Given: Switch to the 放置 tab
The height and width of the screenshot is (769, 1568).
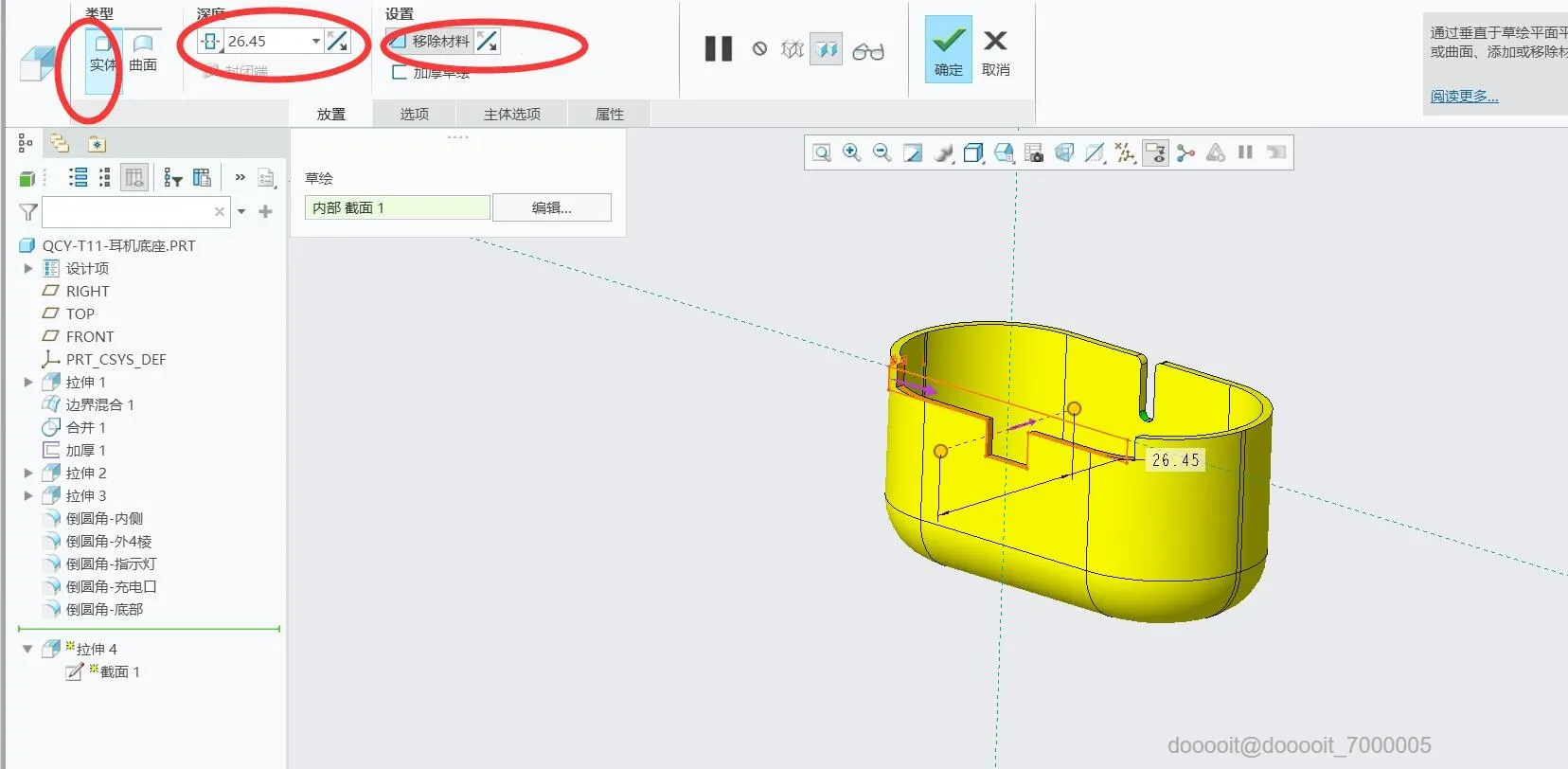Looking at the screenshot, I should click(330, 114).
